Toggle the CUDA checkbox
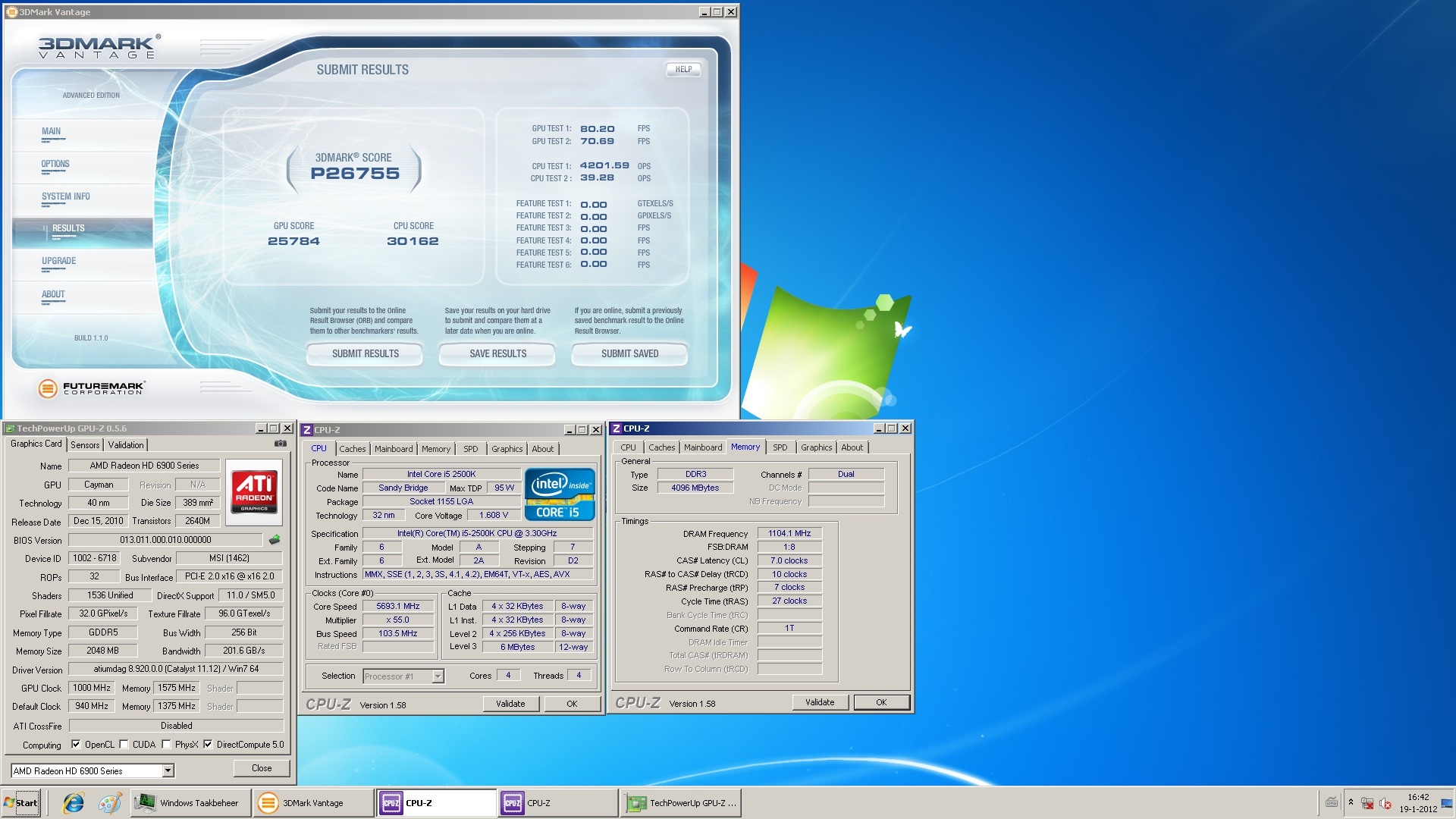 (x=124, y=744)
